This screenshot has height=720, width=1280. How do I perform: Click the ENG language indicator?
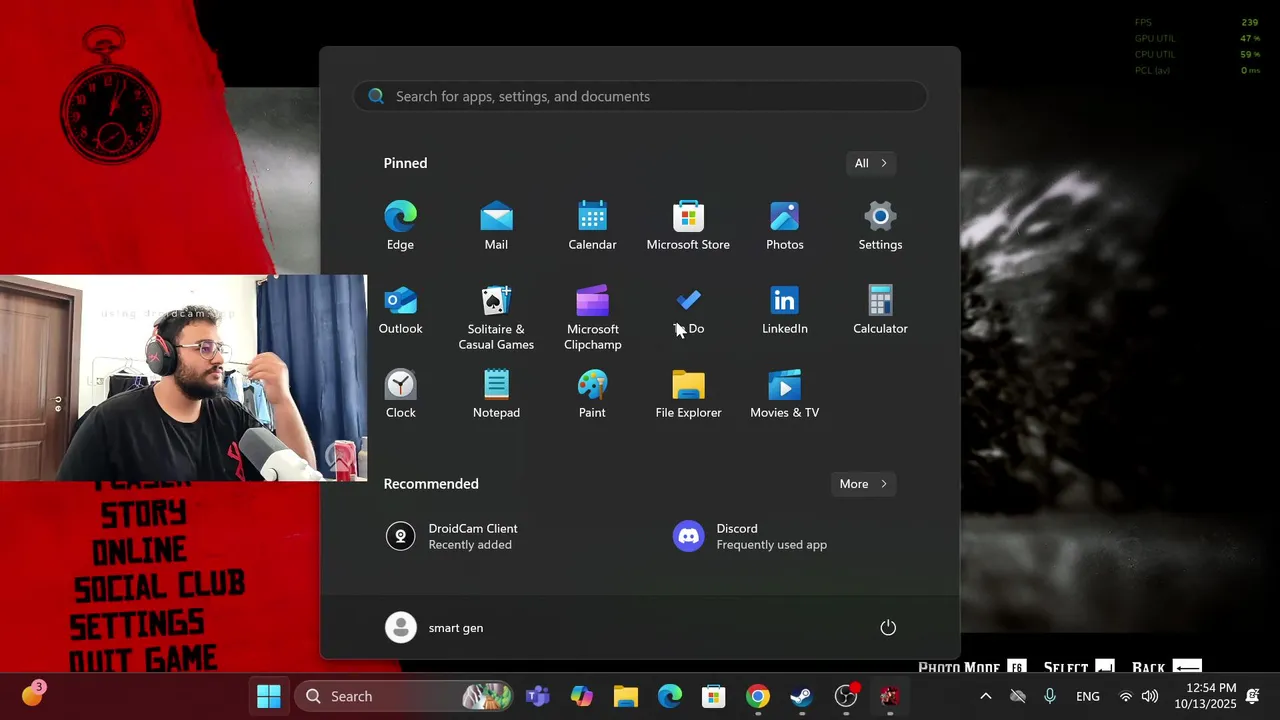(x=1088, y=696)
